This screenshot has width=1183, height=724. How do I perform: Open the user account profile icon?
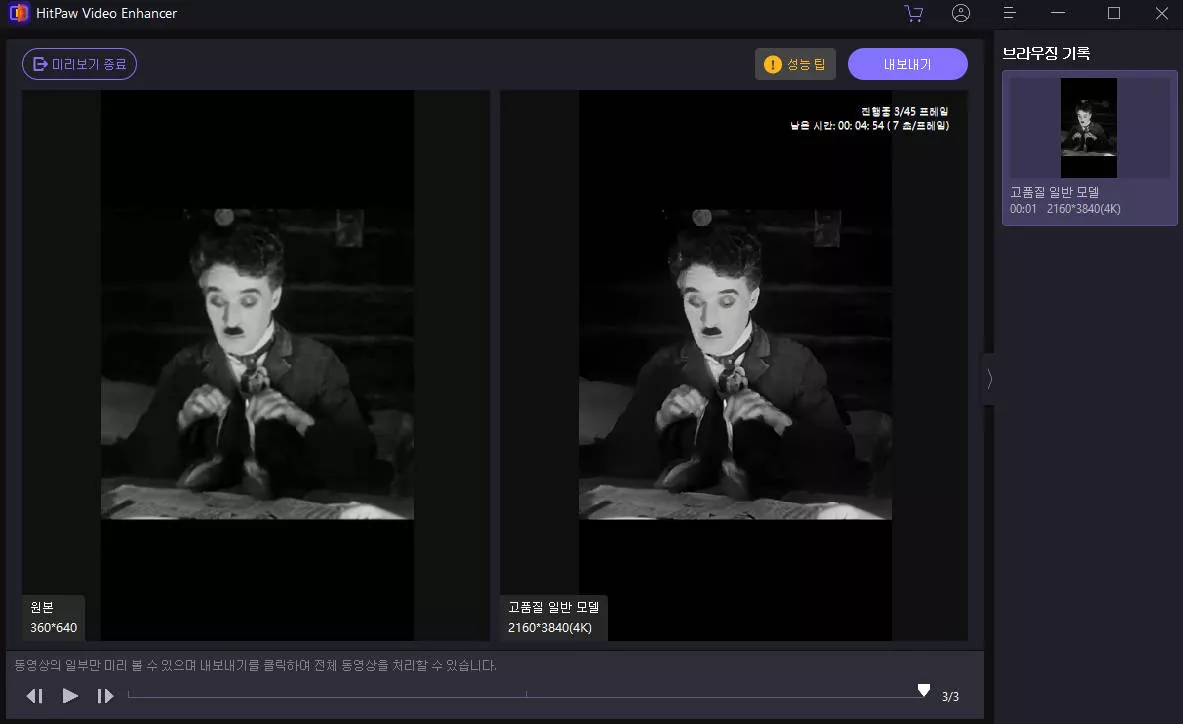point(961,13)
